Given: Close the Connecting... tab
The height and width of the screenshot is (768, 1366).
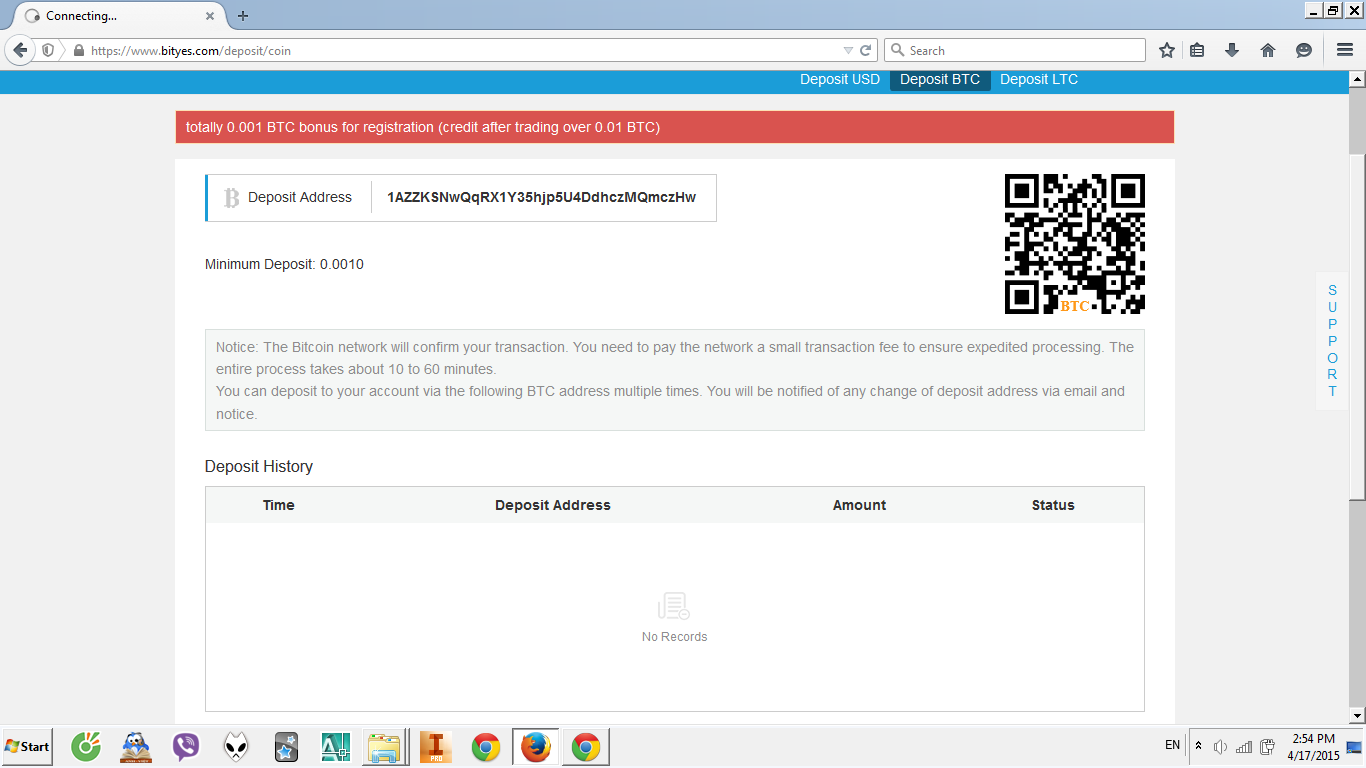Looking at the screenshot, I should pos(210,16).
